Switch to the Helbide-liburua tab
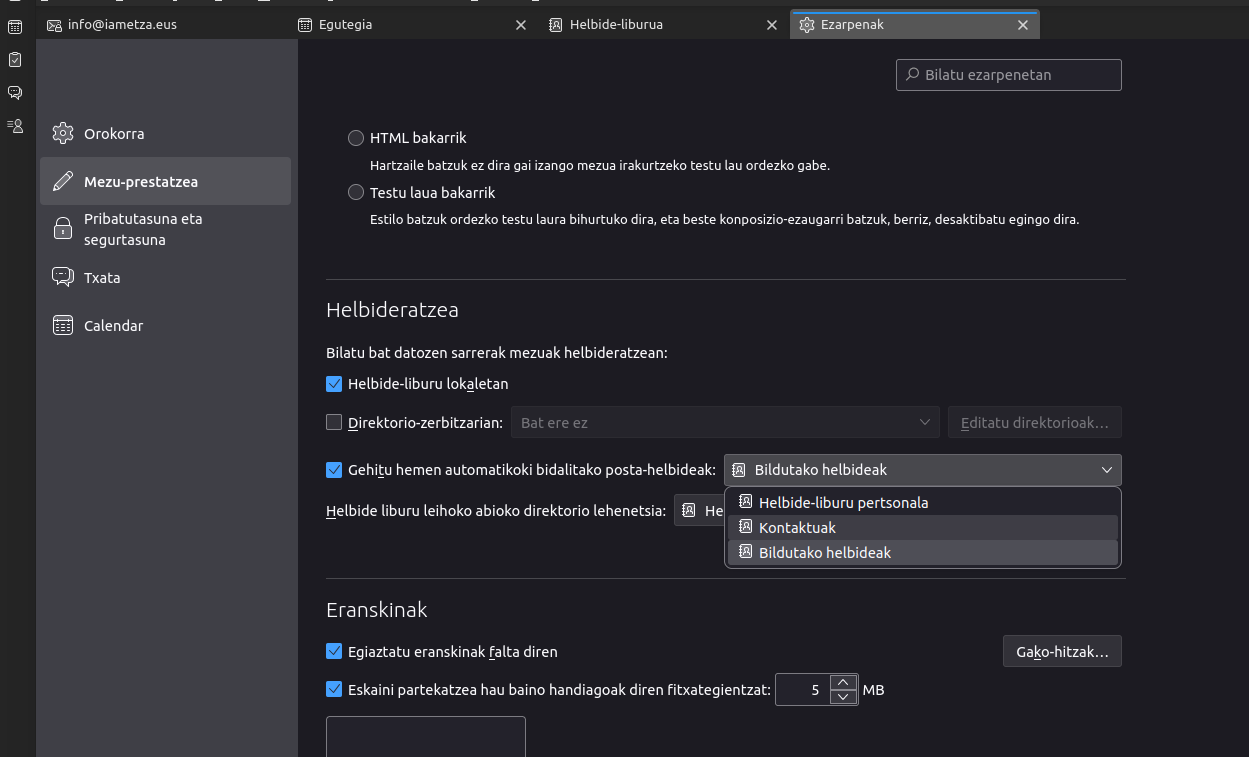This screenshot has width=1249, height=757. (x=615, y=25)
